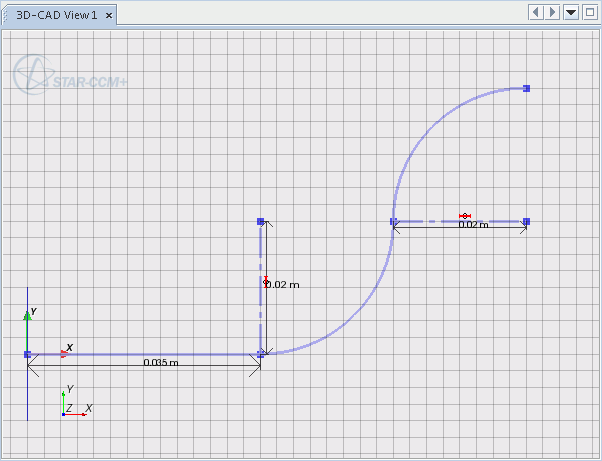This screenshot has height=461, width=602.
Task: Select the vertical 0.02 m dimension label
Action: click(x=283, y=285)
